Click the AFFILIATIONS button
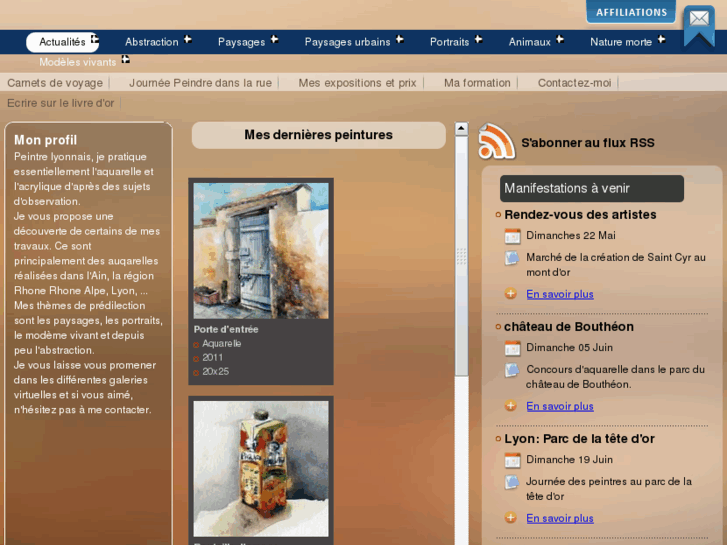This screenshot has width=727, height=545. pos(631,12)
